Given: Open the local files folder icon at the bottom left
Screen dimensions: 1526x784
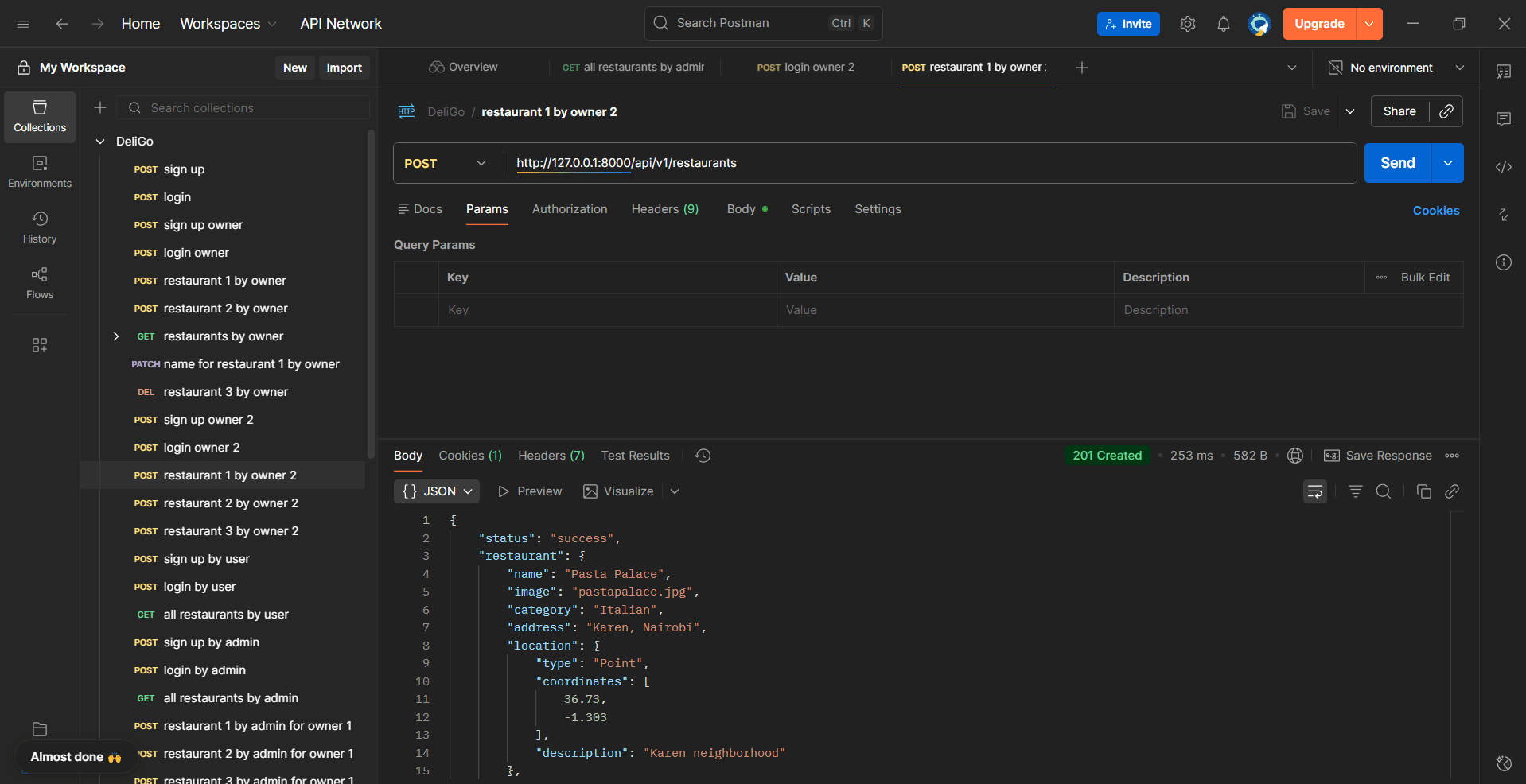Looking at the screenshot, I should pos(40,729).
